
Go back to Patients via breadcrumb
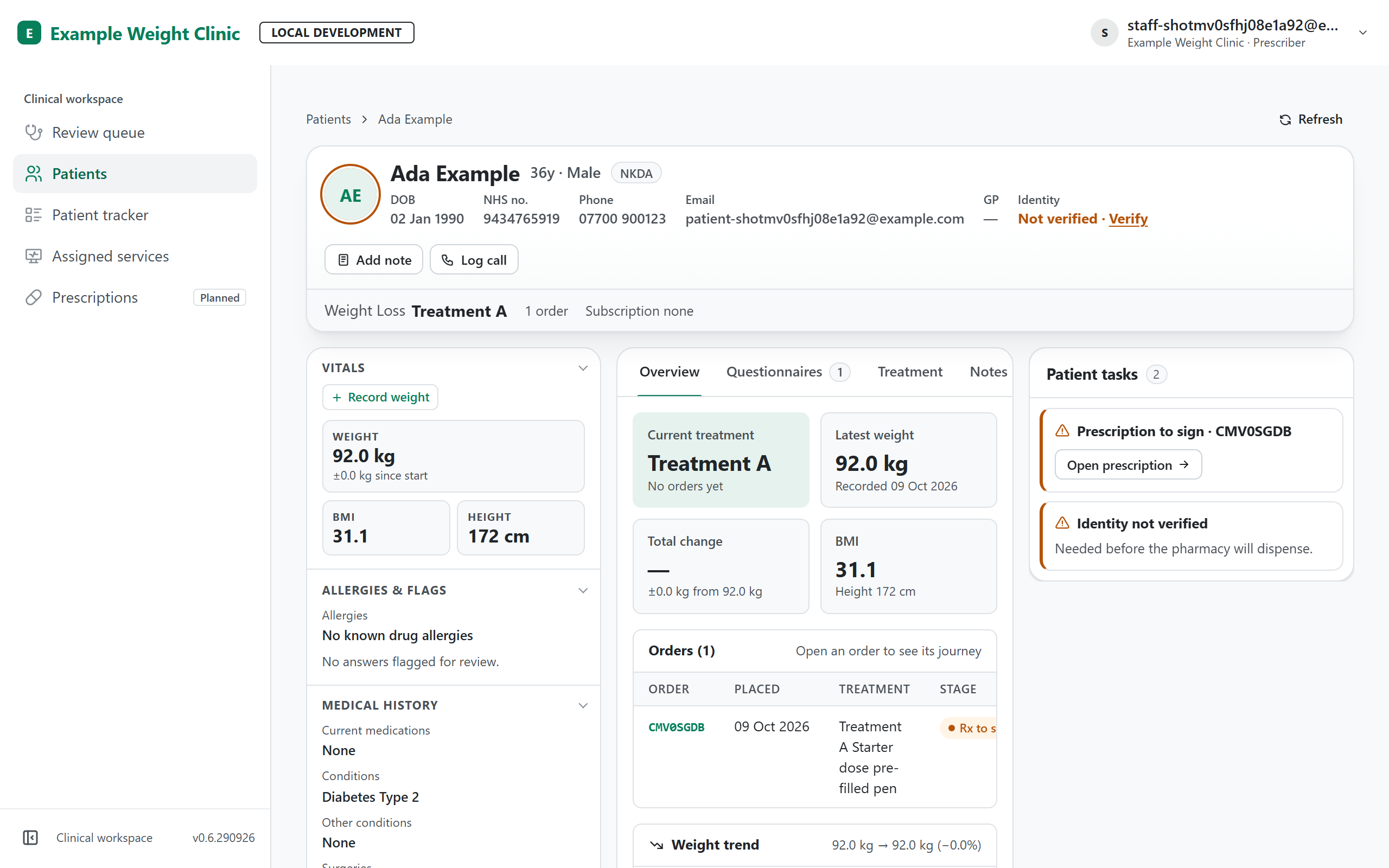coord(328,119)
